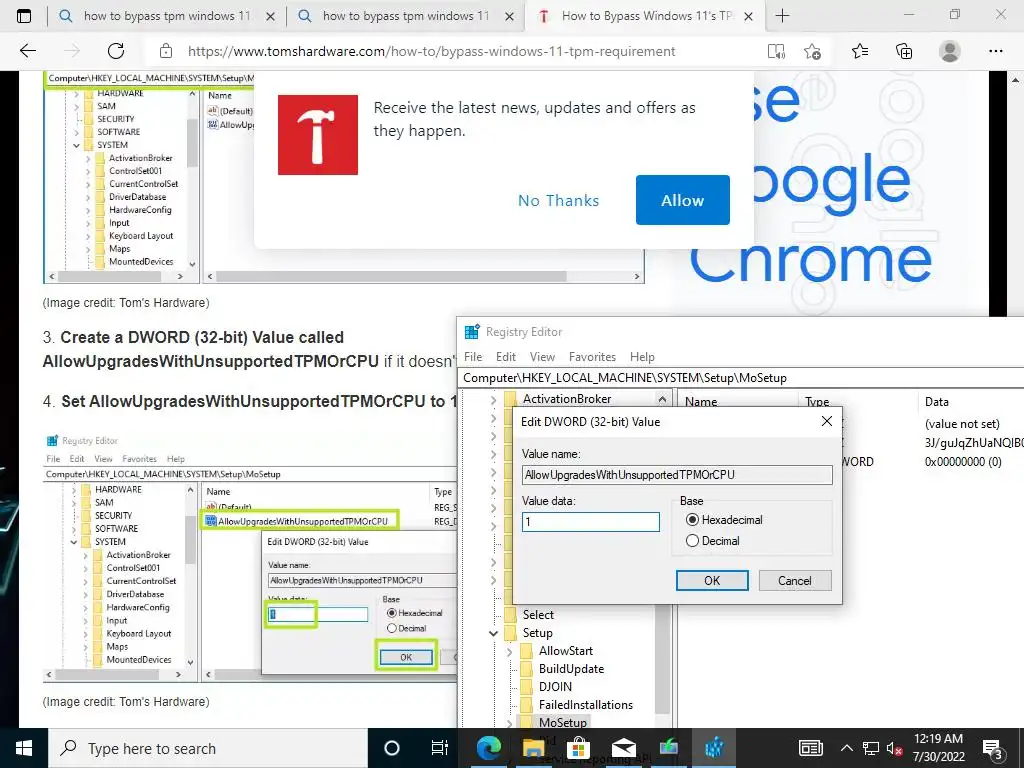
Task: Click Registry Editor address path bar
Action: coord(741,377)
